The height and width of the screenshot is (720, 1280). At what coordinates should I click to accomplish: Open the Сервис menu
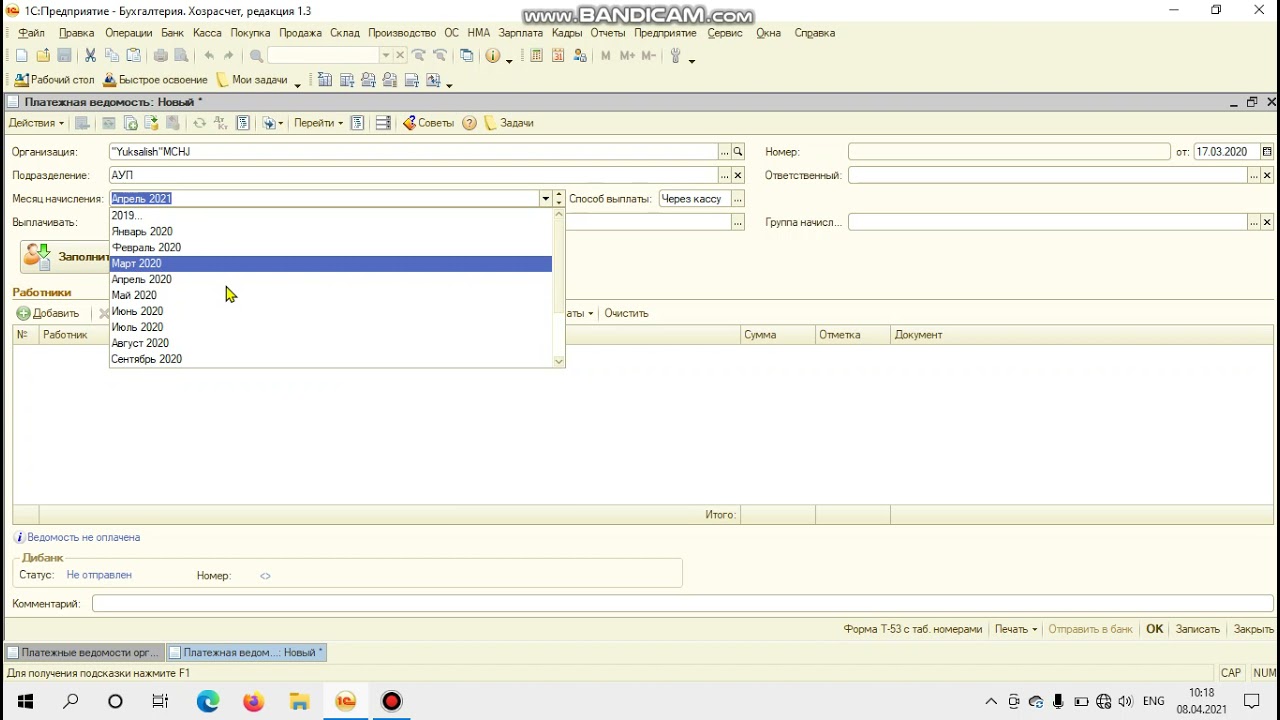tap(725, 33)
